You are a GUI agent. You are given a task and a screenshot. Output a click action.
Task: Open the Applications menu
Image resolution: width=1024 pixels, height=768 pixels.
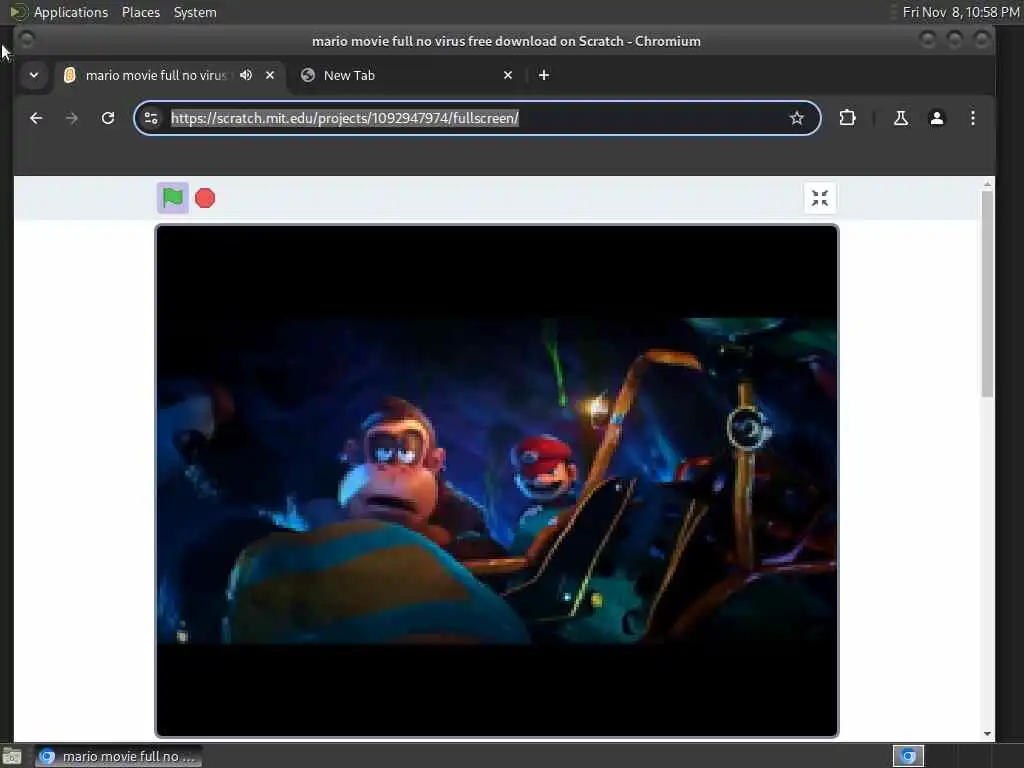tap(71, 12)
